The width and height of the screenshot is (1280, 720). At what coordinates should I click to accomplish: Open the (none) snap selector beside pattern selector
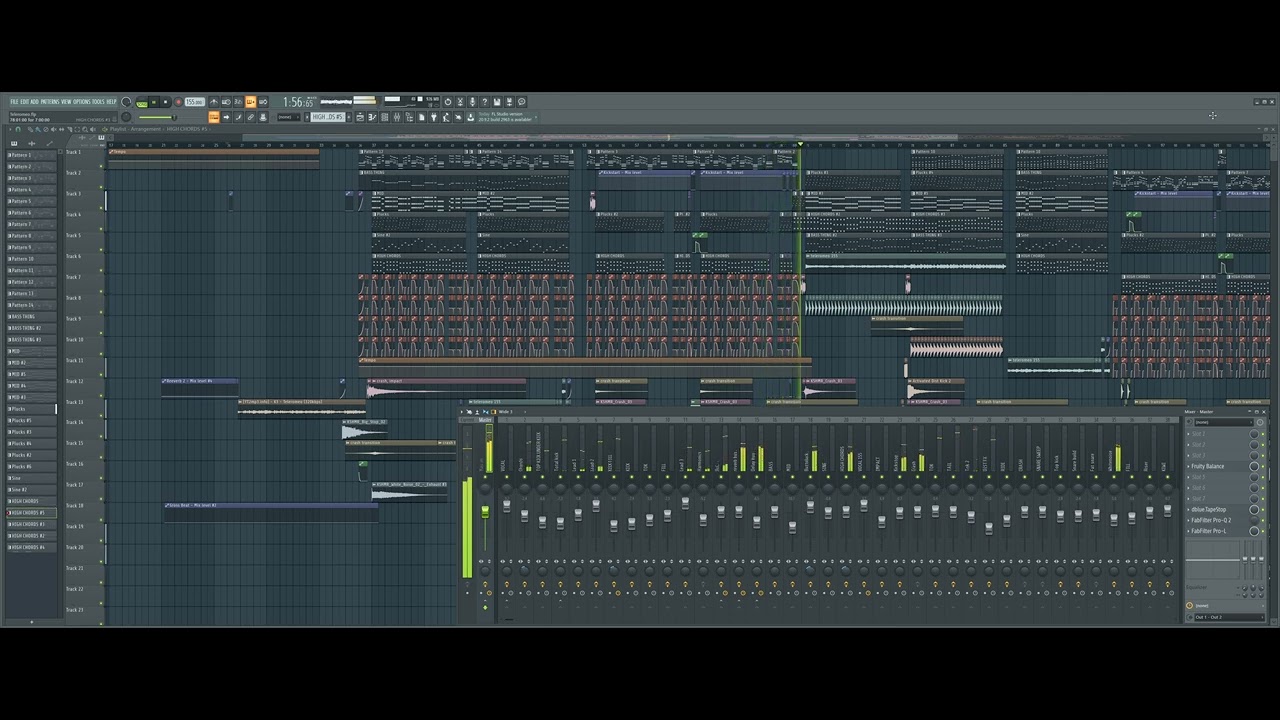[x=288, y=117]
